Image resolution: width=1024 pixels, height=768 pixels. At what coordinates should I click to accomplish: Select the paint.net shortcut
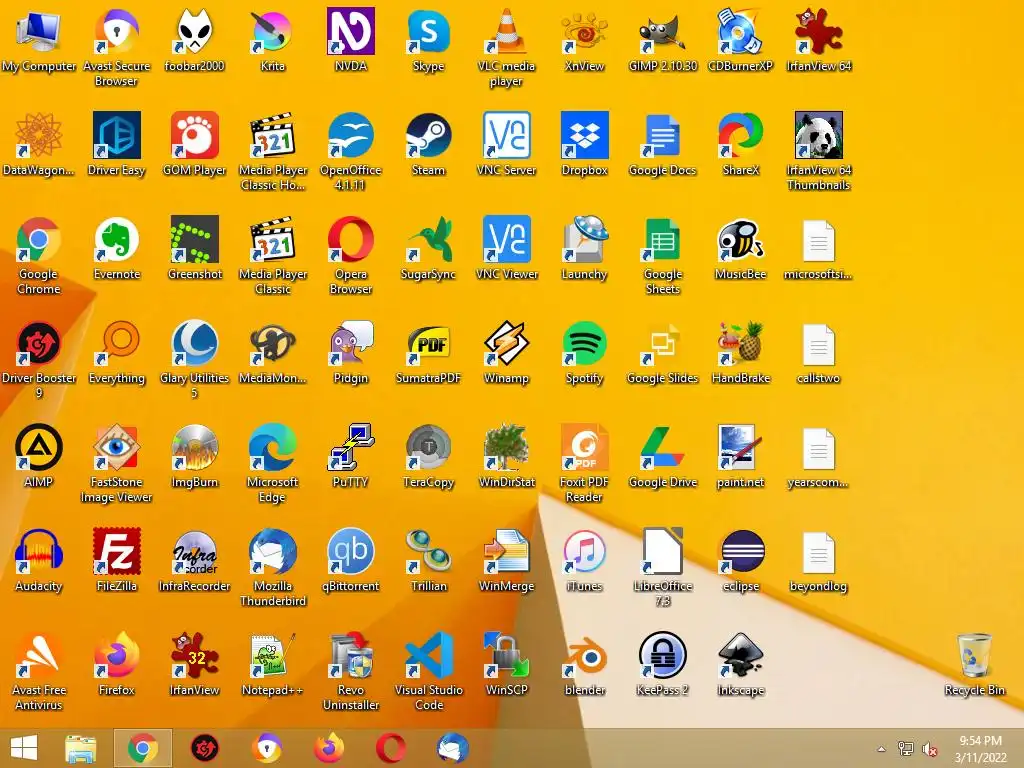pyautogui.click(x=741, y=456)
